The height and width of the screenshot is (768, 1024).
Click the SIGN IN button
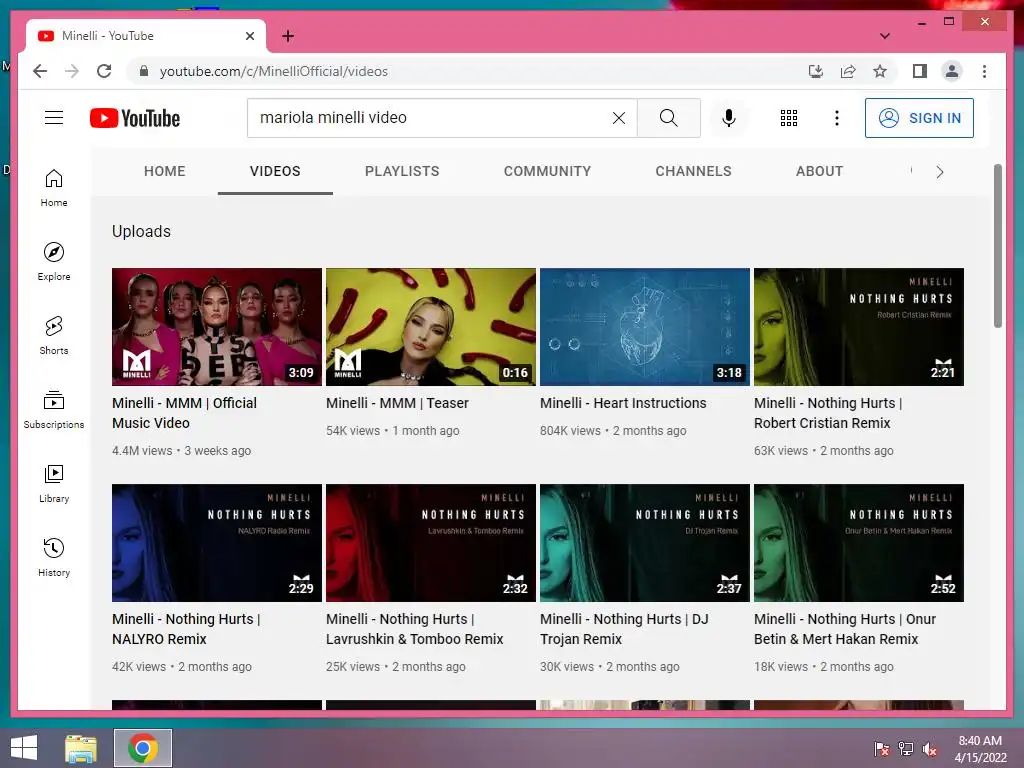(x=919, y=118)
